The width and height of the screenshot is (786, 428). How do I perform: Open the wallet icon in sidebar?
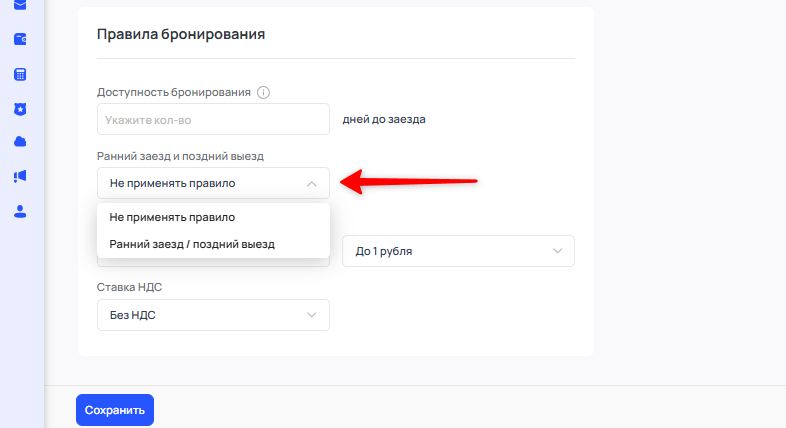coord(20,40)
